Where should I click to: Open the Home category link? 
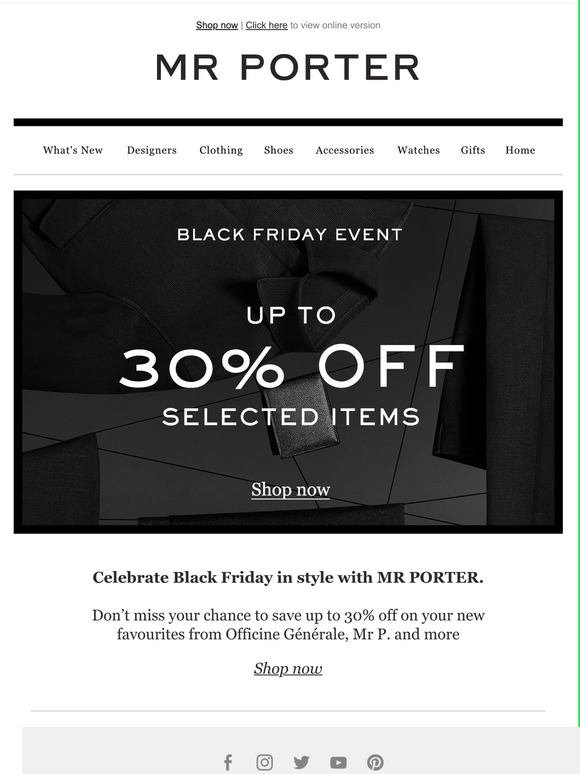point(520,150)
